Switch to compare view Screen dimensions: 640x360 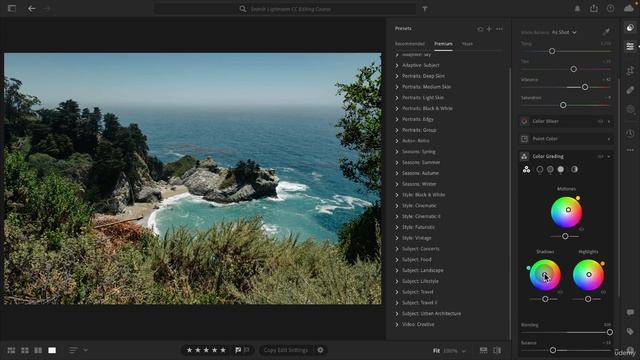pos(38,350)
